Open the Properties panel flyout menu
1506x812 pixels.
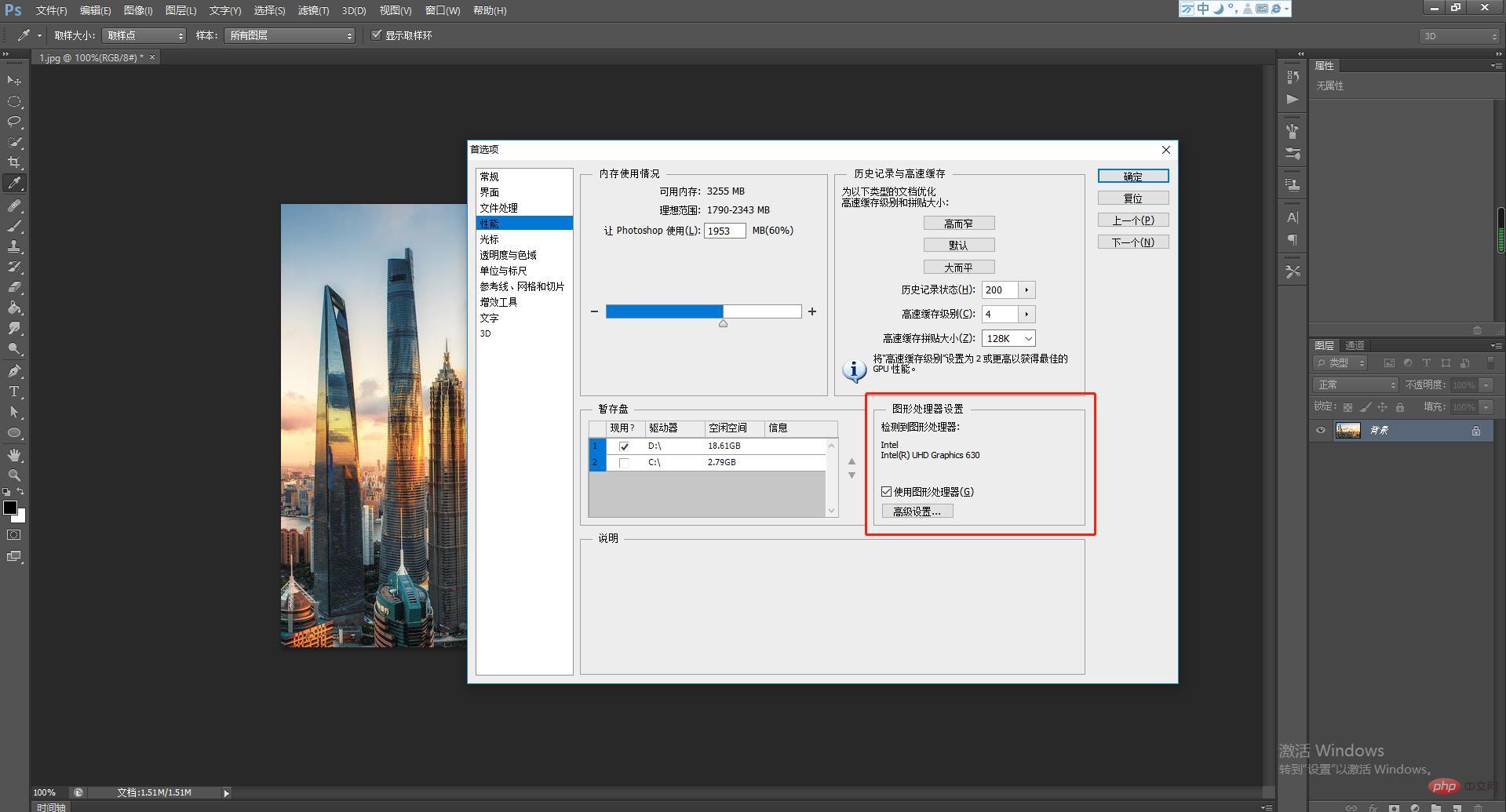pos(1496,66)
